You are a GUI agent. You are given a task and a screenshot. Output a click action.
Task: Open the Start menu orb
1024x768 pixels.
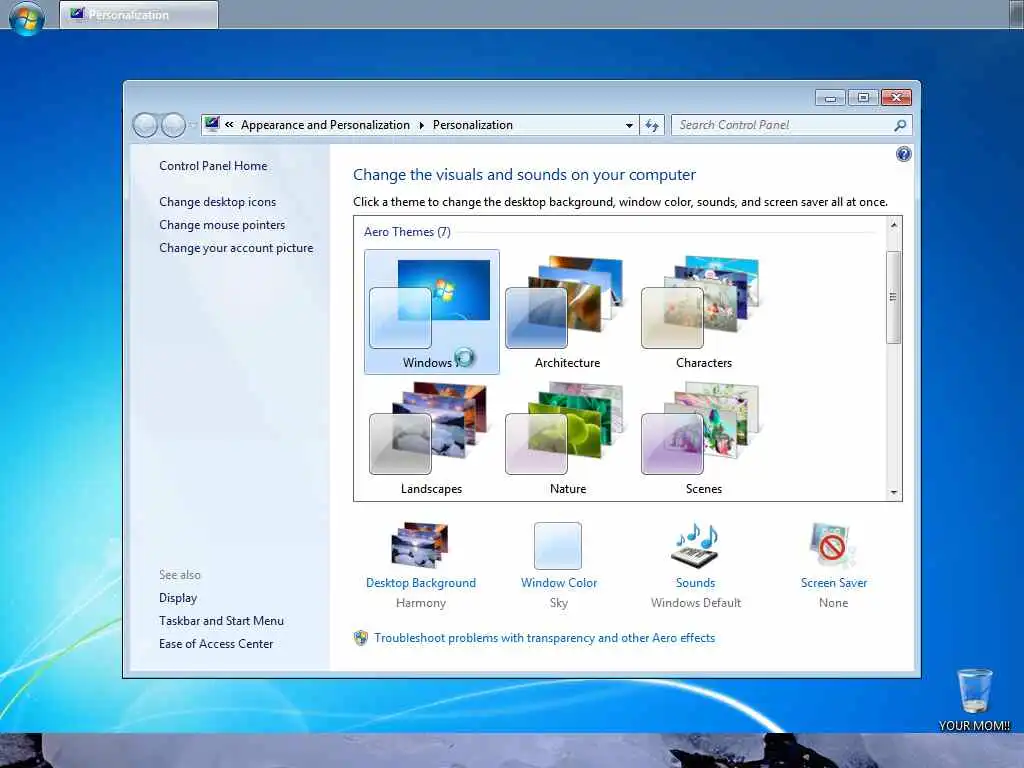click(27, 16)
